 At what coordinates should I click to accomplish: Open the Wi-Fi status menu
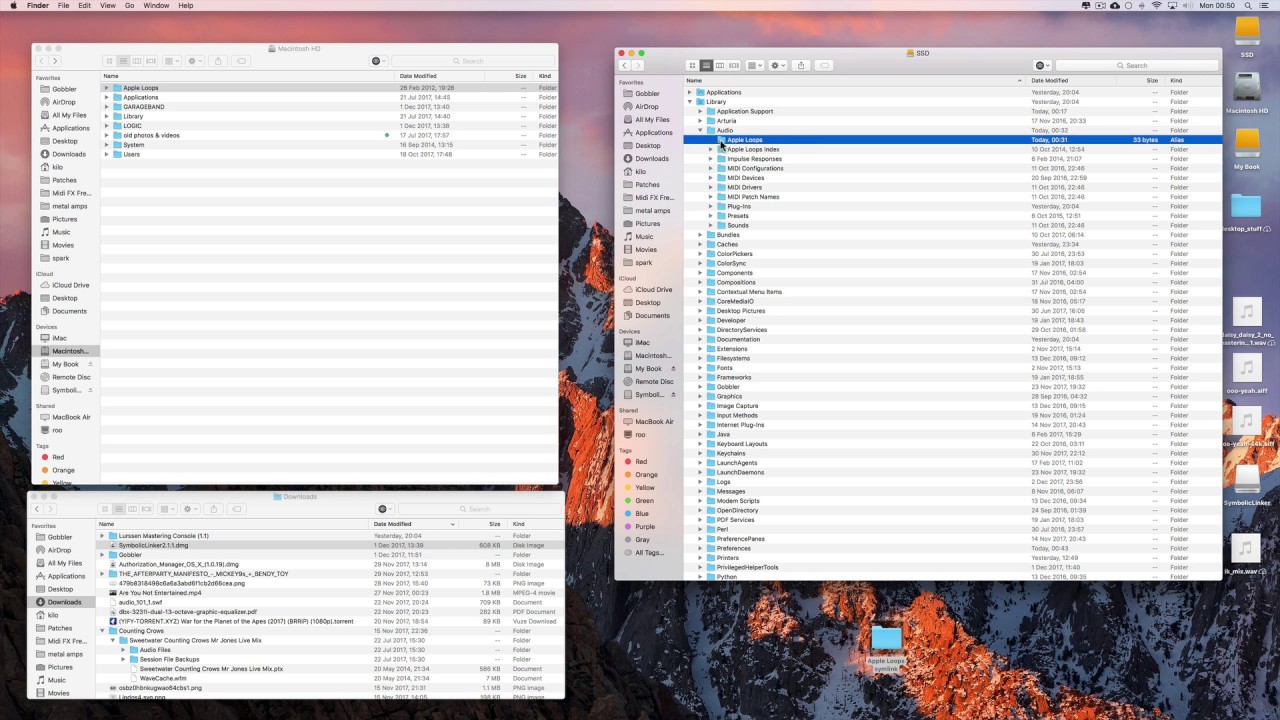pyautogui.click(x=1157, y=6)
